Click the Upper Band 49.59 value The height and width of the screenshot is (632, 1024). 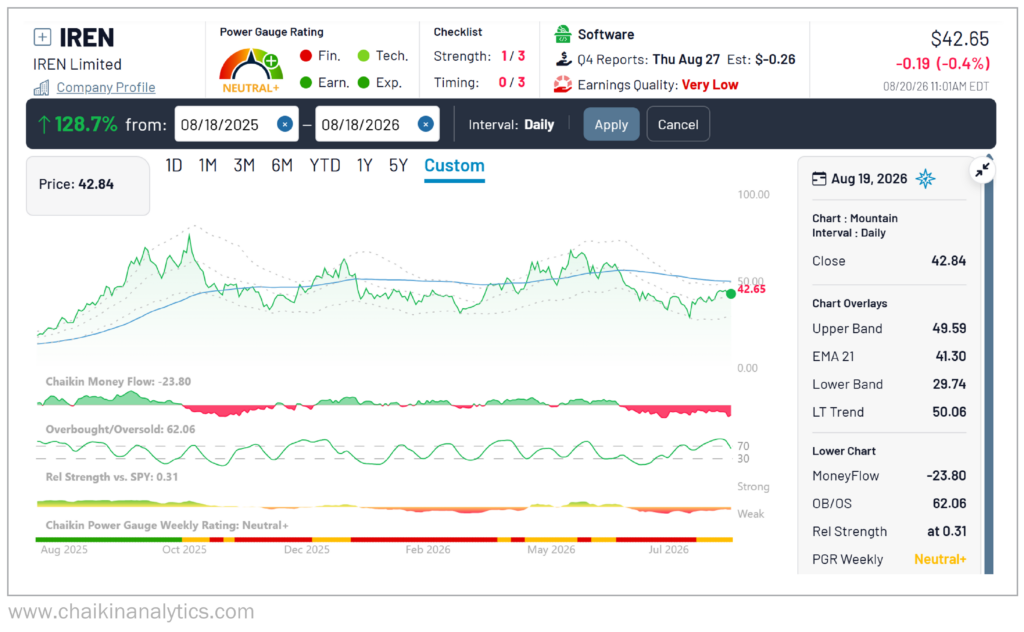[949, 328]
